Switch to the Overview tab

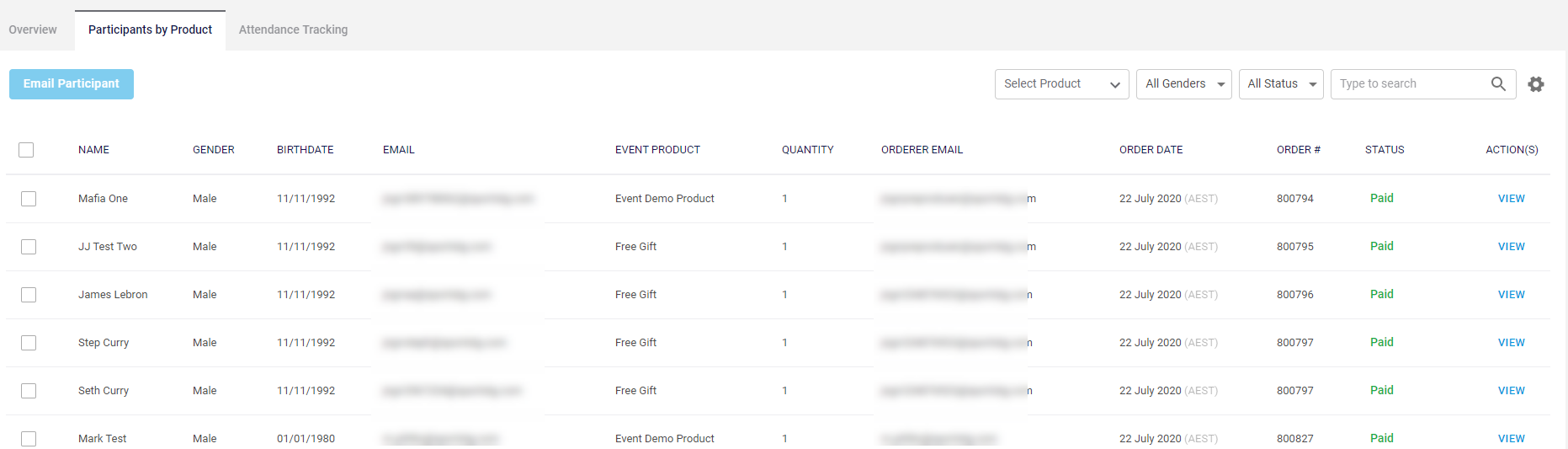pos(33,29)
